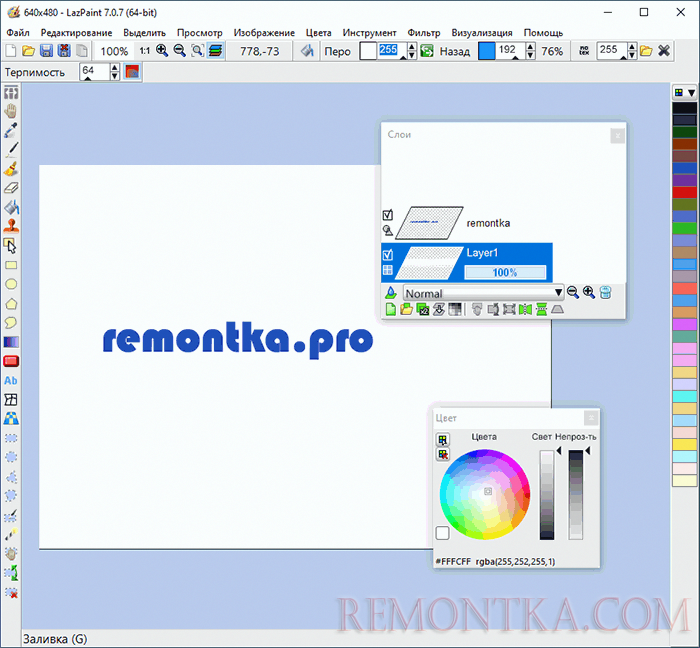
Task: Select the color picker eyedropper tool
Action: (11, 130)
